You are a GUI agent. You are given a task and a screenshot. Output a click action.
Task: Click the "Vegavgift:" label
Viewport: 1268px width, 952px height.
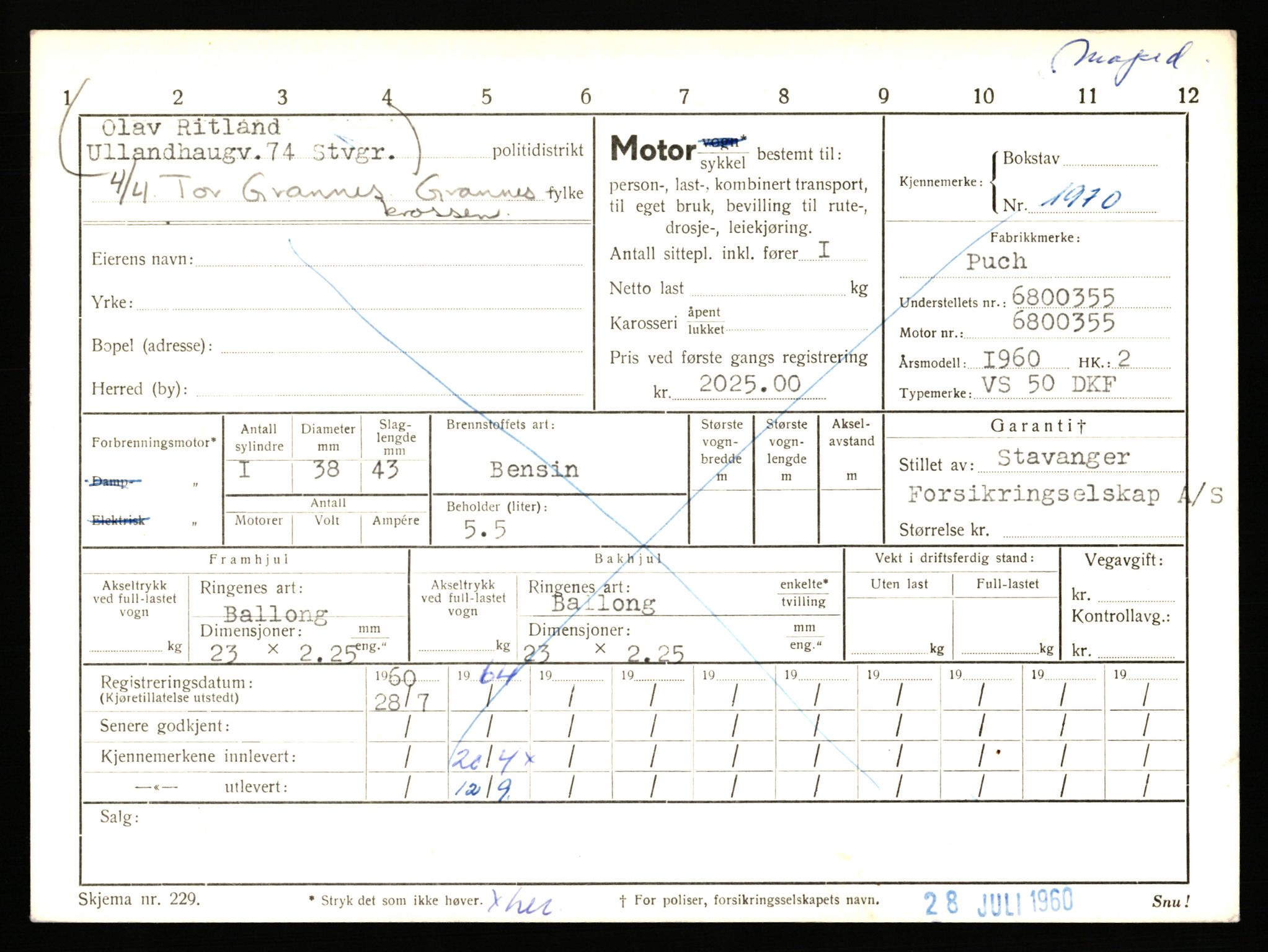coord(1124,560)
